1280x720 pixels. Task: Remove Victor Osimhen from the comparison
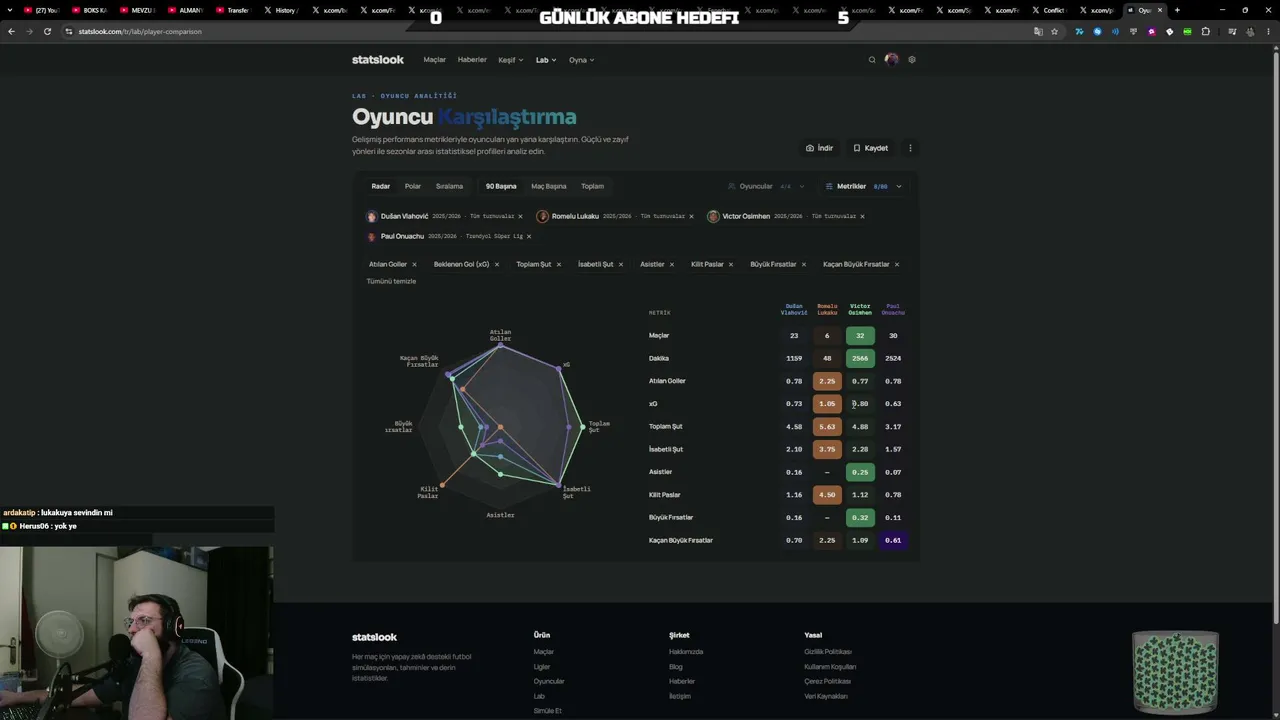(x=862, y=216)
